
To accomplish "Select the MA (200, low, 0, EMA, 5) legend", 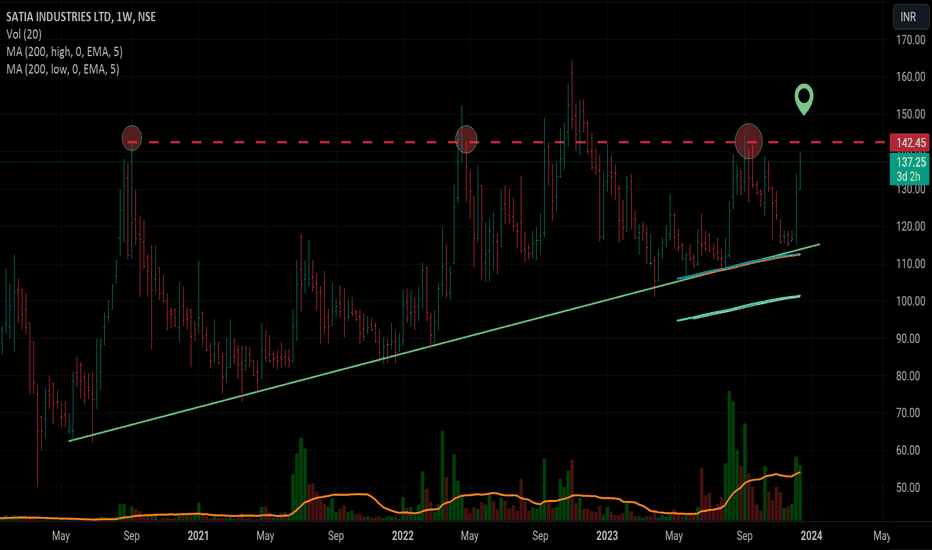I will pyautogui.click(x=62, y=69).
